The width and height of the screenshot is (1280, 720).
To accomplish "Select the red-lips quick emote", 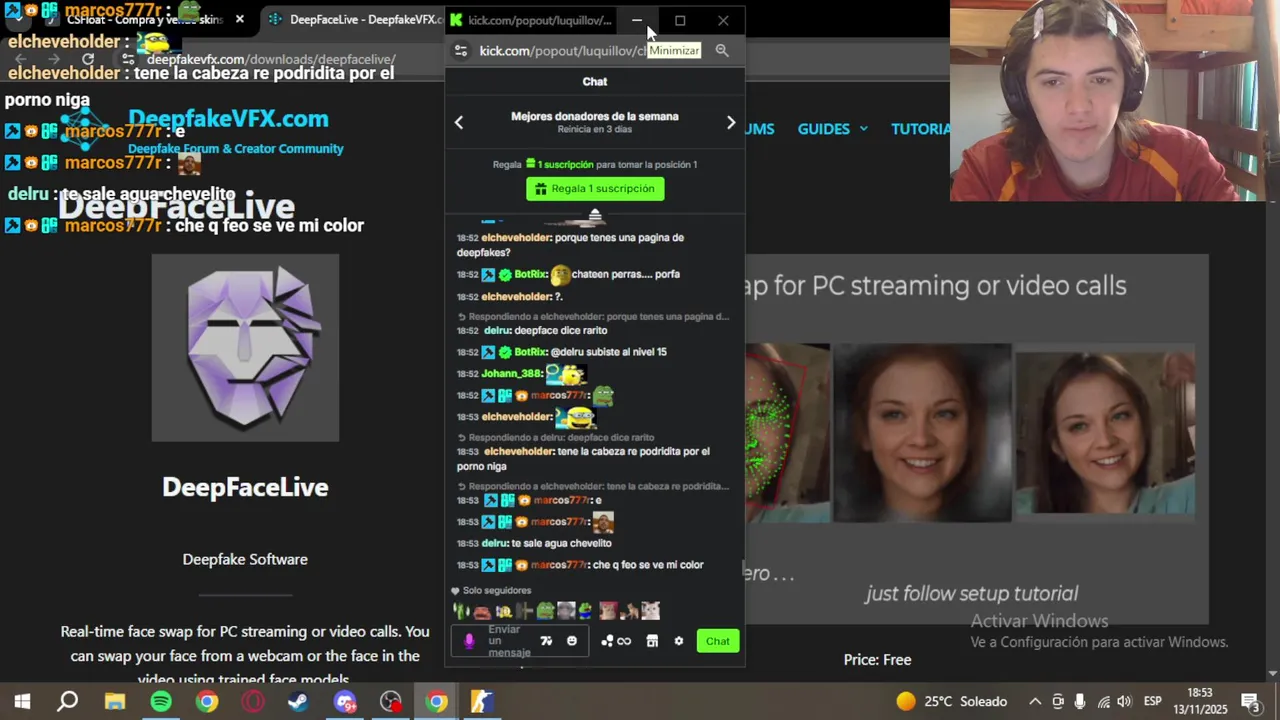I will click(482, 611).
